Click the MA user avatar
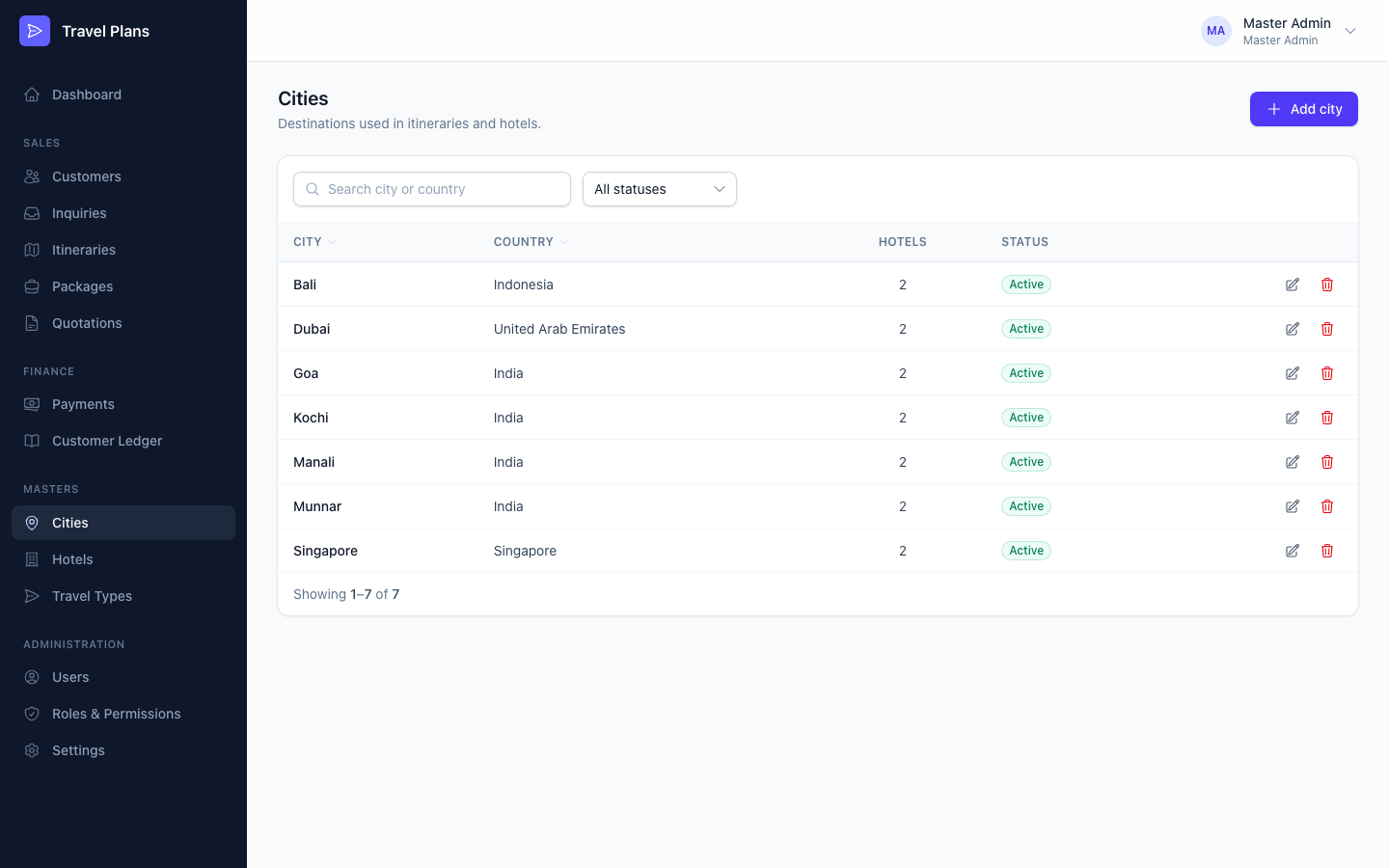The height and width of the screenshot is (868, 1389). click(x=1216, y=31)
